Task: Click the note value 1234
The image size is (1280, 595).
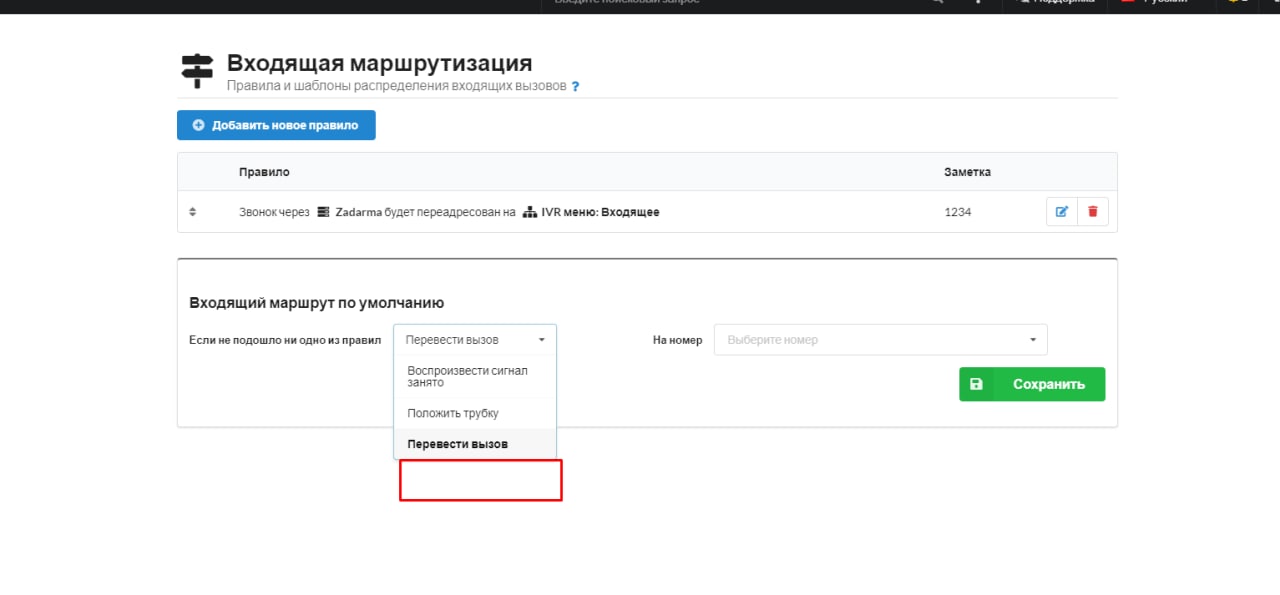Action: coord(957,212)
